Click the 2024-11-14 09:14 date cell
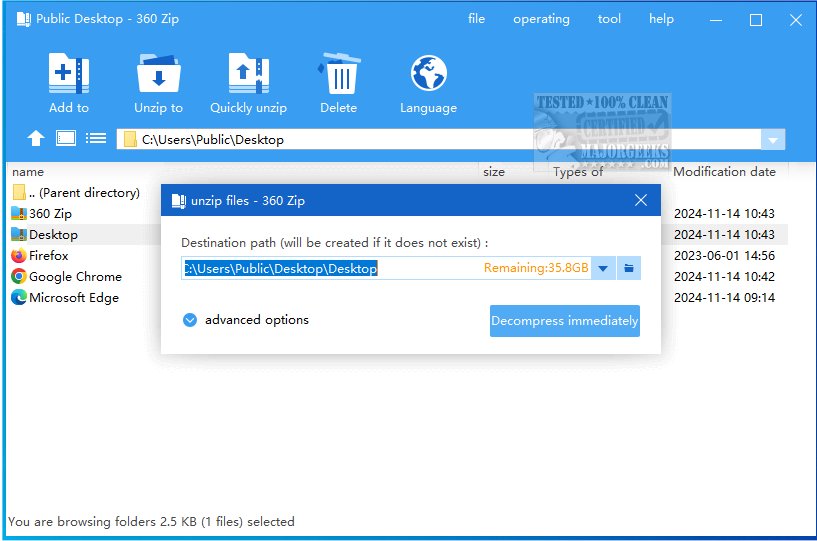This screenshot has height=541, width=817. pos(724,298)
